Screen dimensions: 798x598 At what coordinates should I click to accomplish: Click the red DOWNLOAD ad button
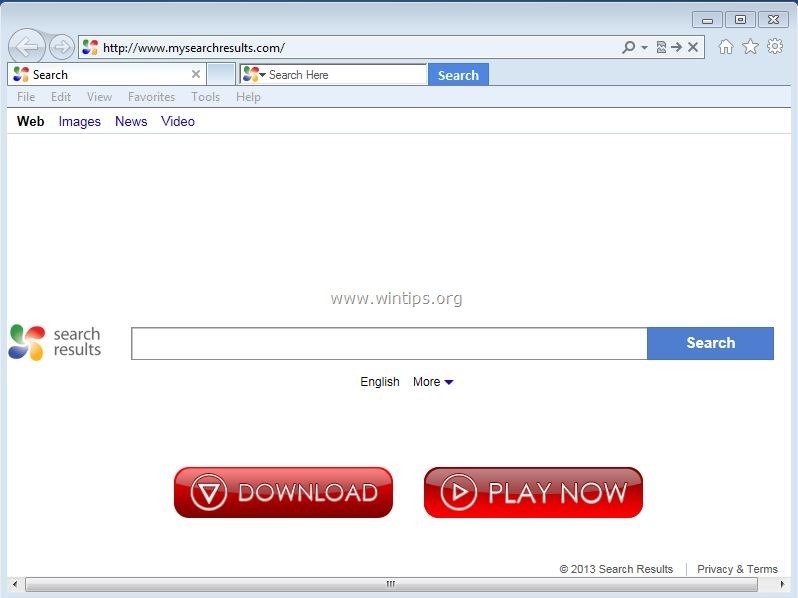[283, 492]
